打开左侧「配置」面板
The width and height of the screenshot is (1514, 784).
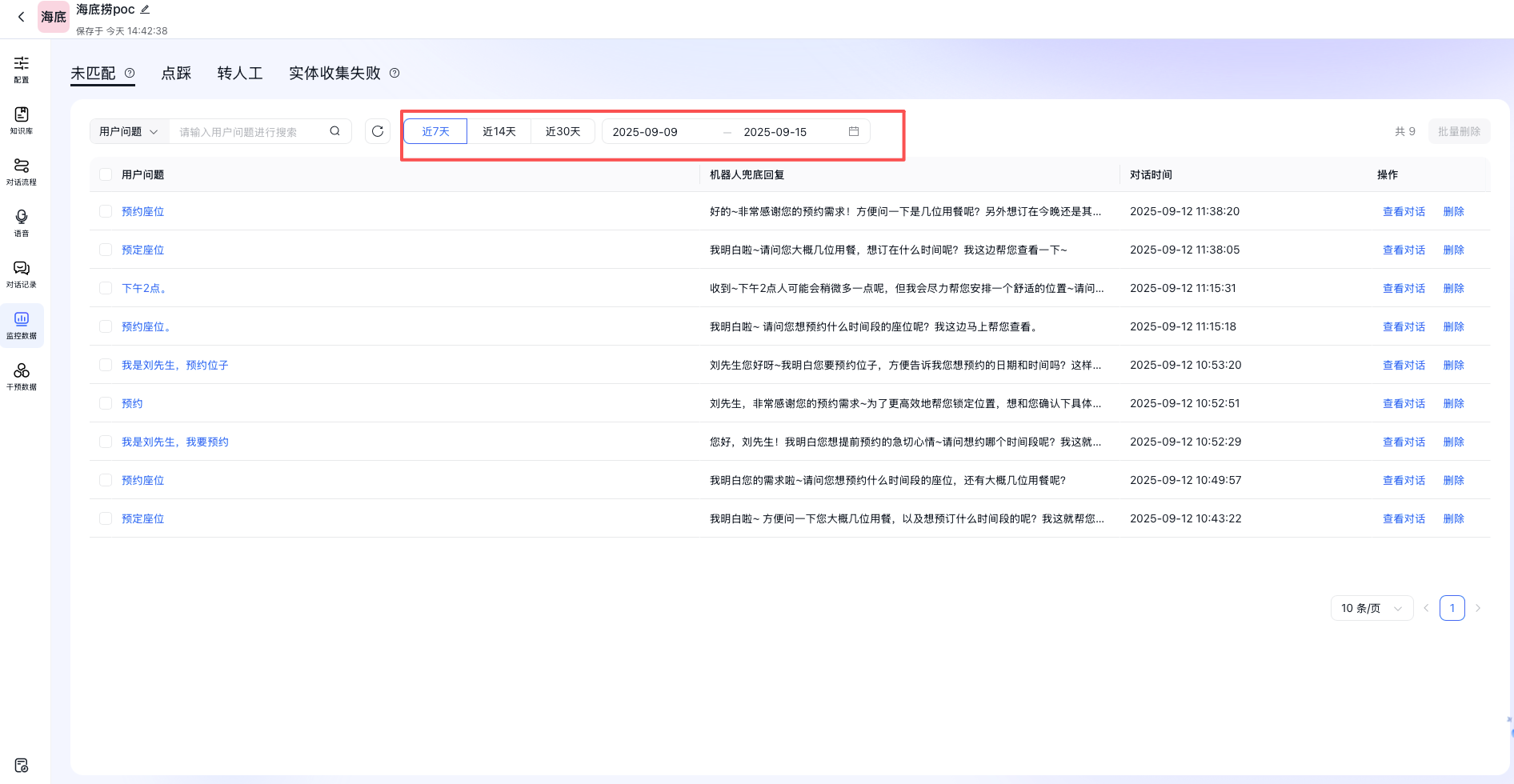click(22, 69)
